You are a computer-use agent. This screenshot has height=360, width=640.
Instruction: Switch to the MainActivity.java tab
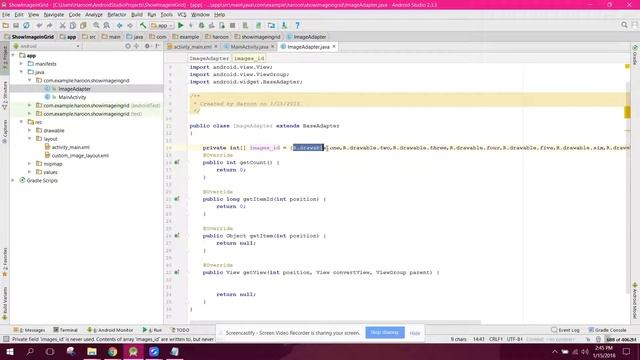(x=249, y=47)
